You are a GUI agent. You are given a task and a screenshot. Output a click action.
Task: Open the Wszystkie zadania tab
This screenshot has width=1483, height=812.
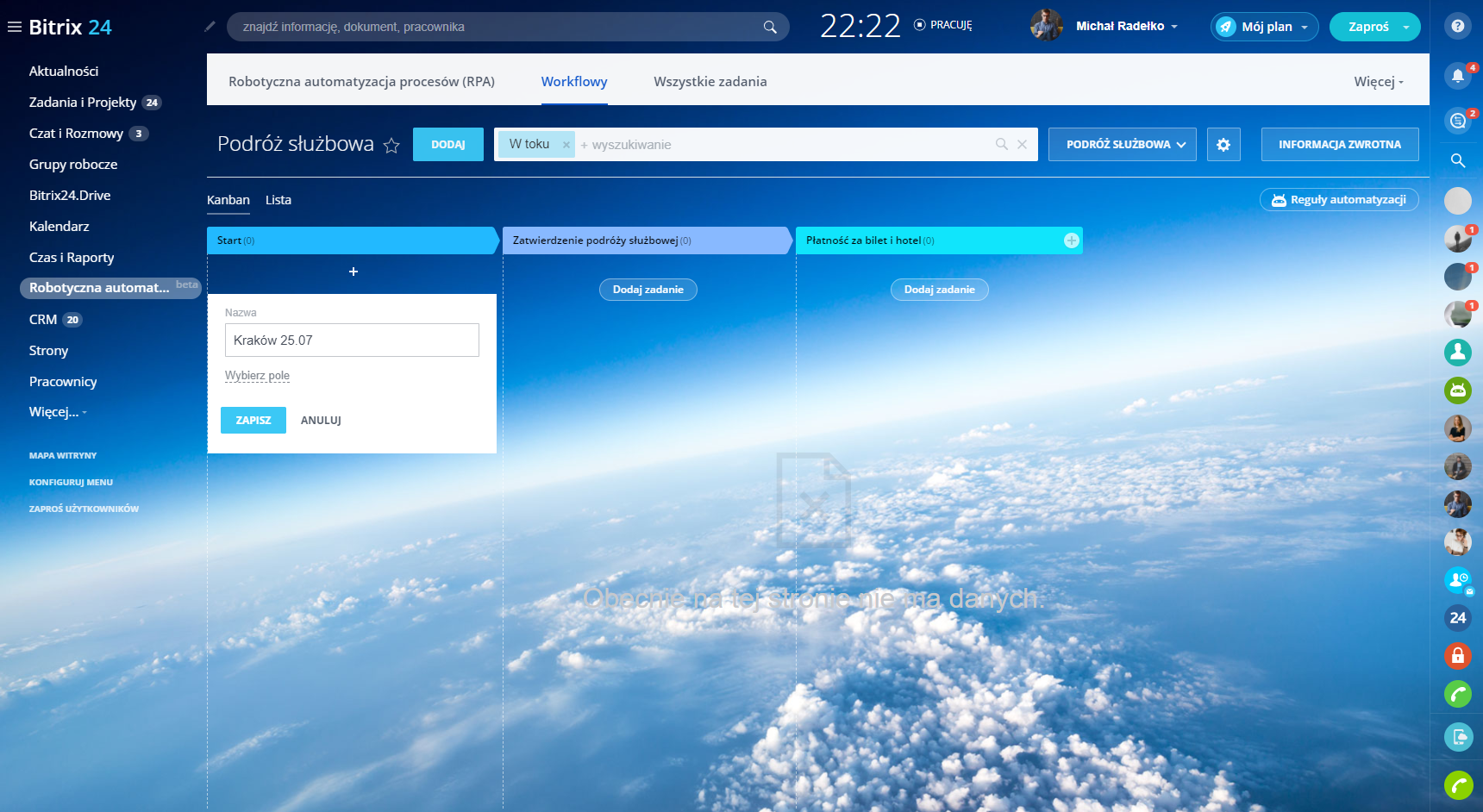coord(710,82)
